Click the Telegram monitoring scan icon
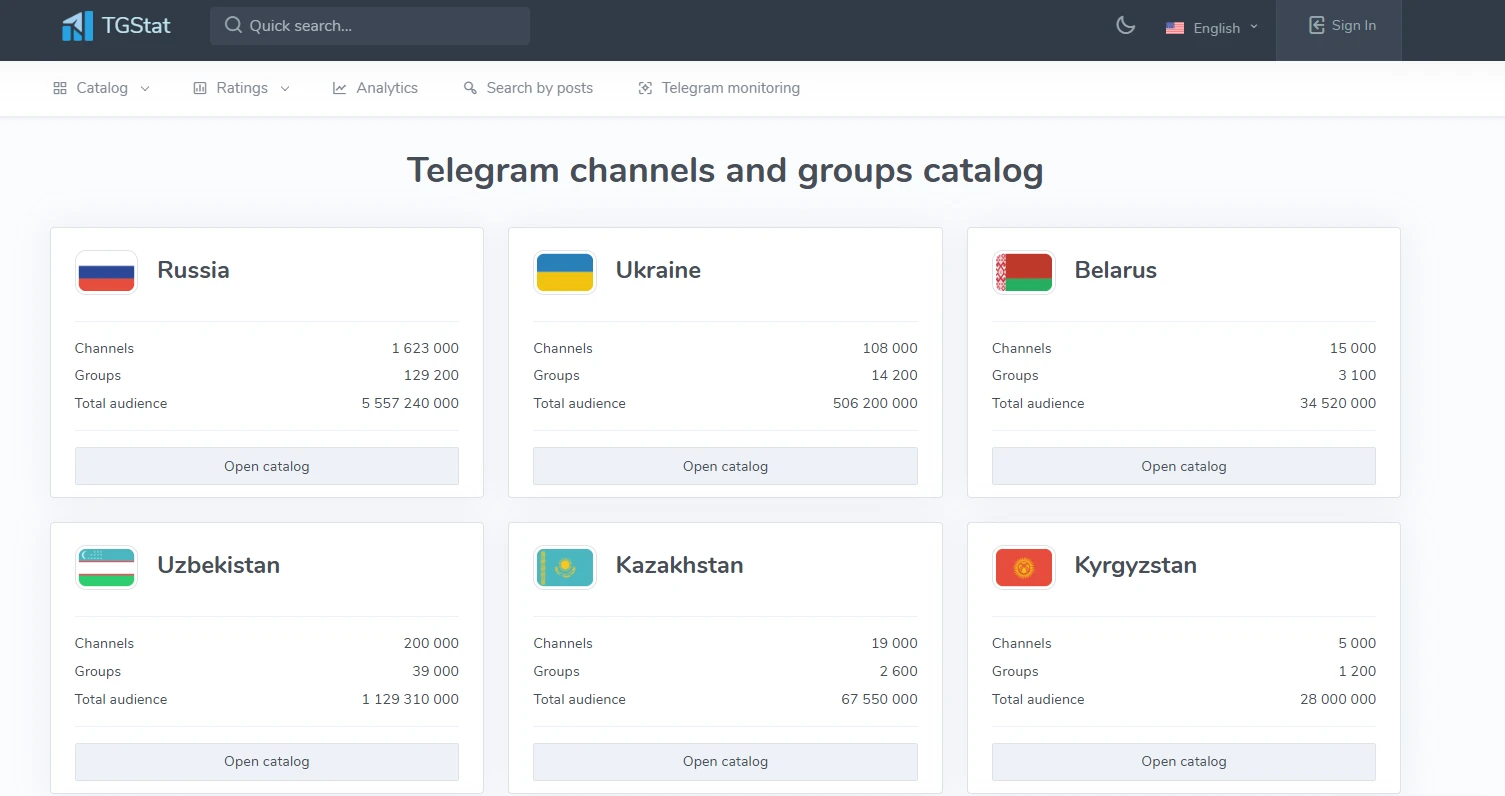 (x=645, y=88)
